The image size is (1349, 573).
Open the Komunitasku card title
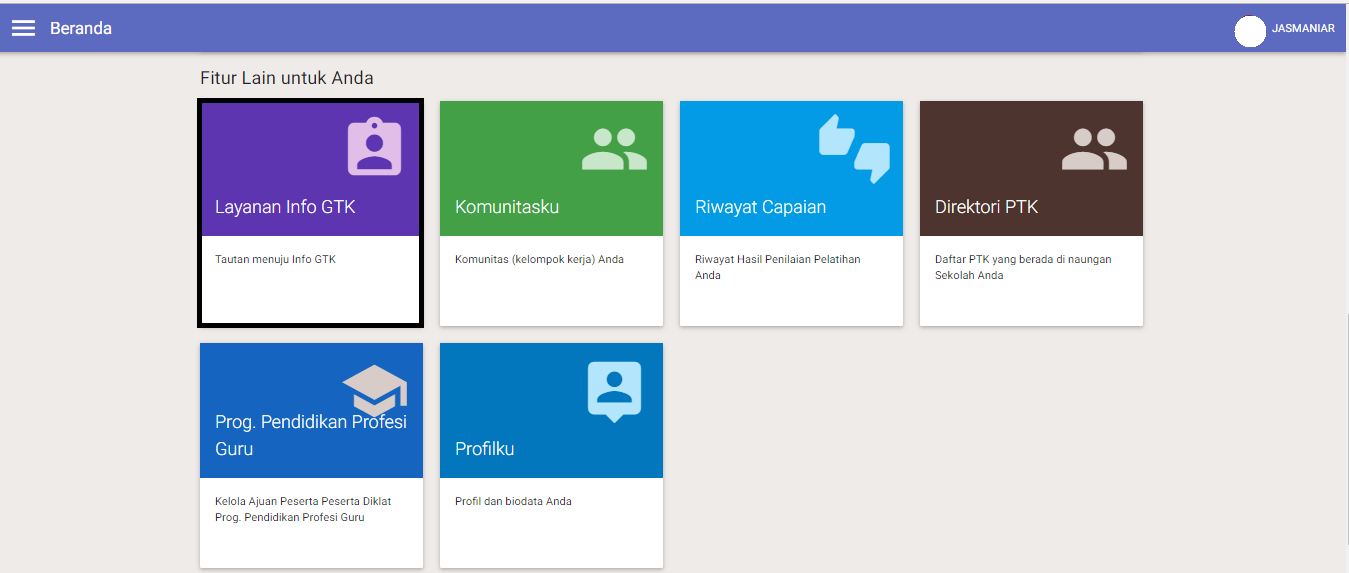[x=507, y=207]
